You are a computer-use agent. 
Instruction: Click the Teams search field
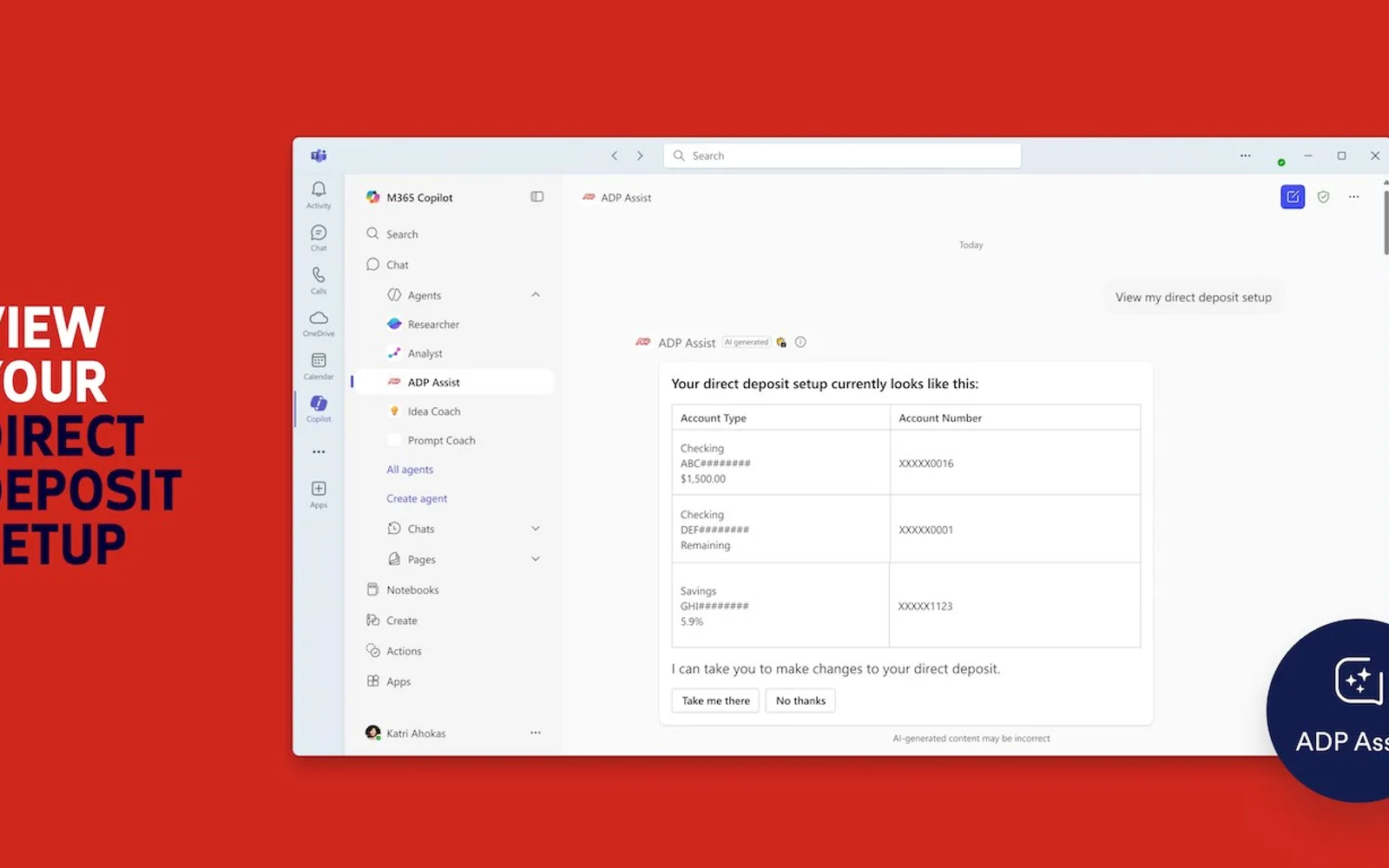(842, 155)
